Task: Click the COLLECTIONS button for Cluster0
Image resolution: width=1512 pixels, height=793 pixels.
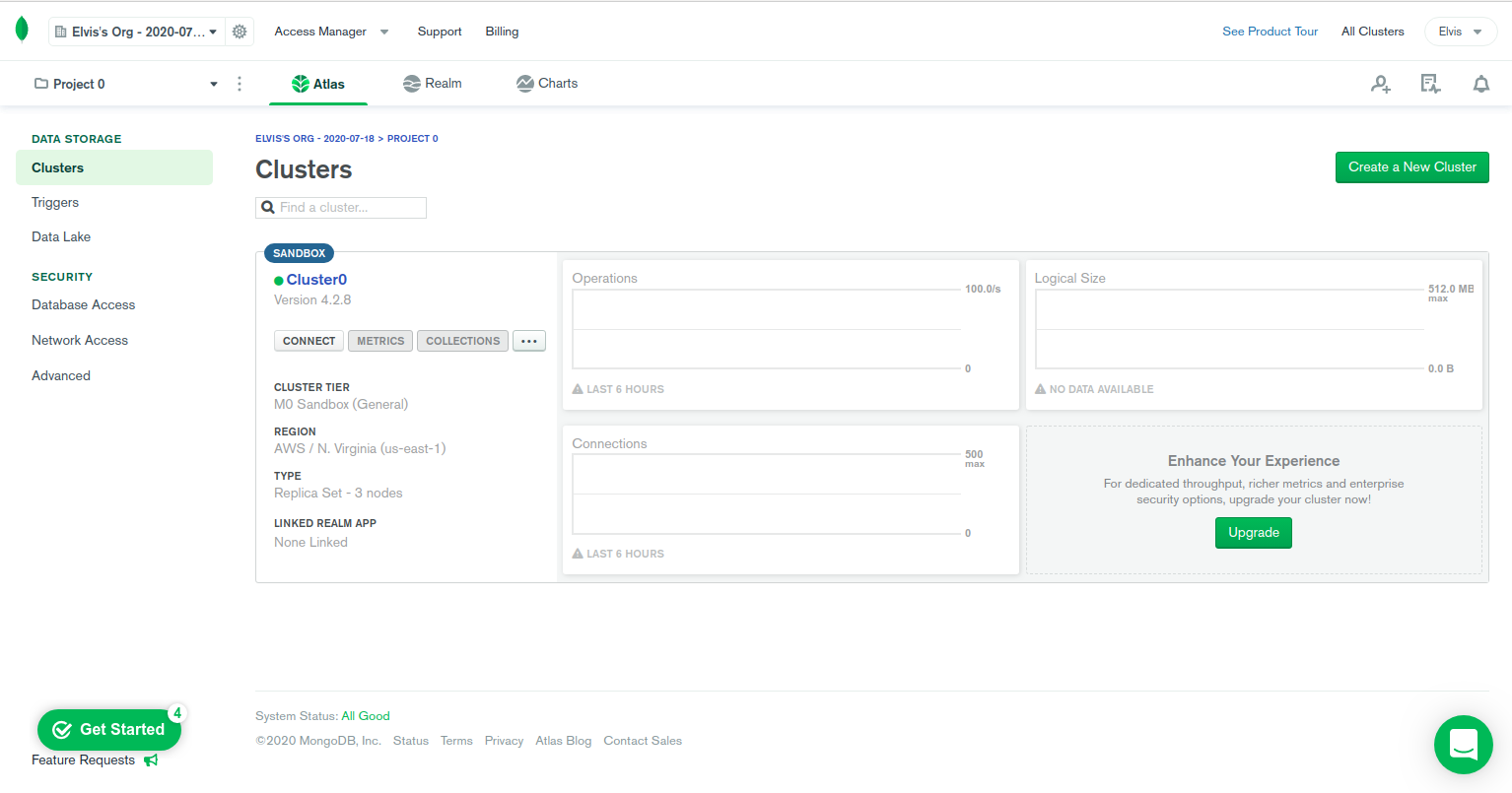Action: coord(463,341)
